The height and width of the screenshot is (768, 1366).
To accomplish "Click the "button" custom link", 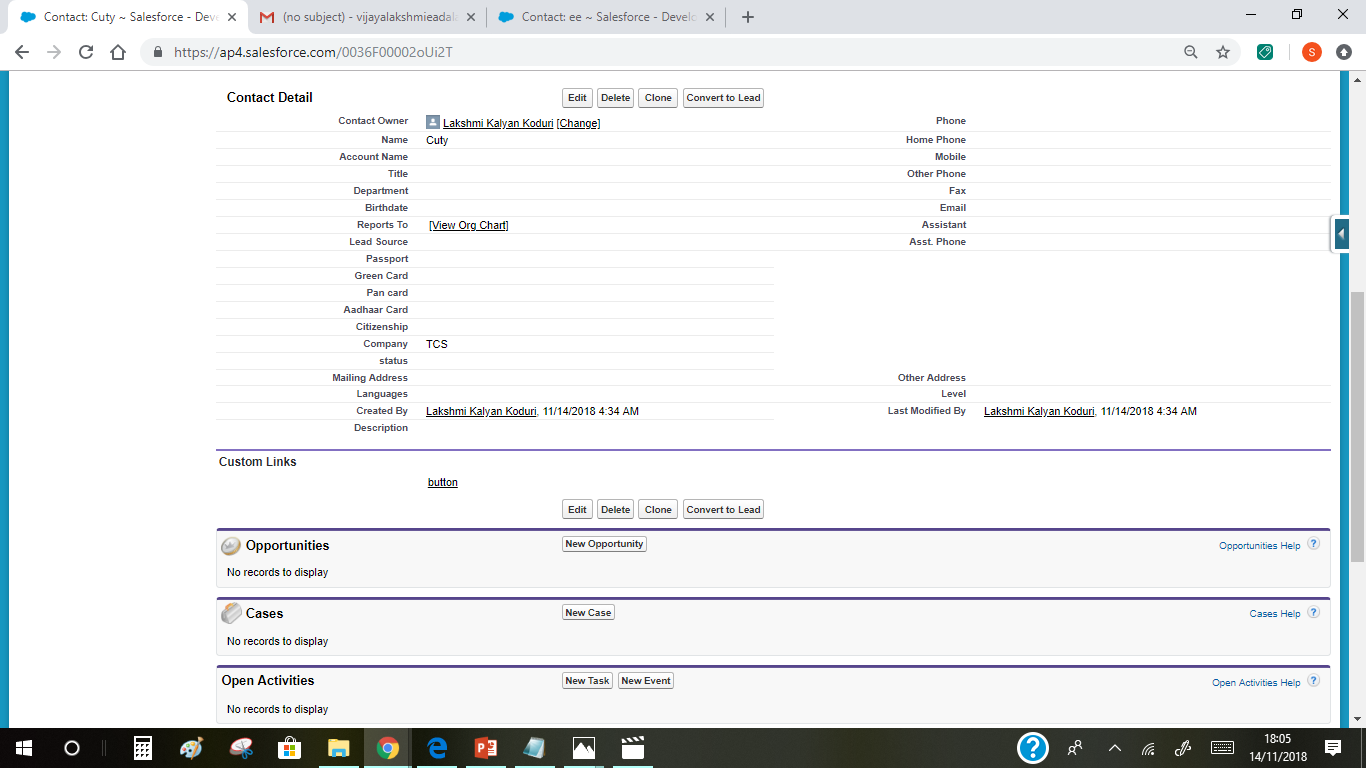I will [x=443, y=483].
